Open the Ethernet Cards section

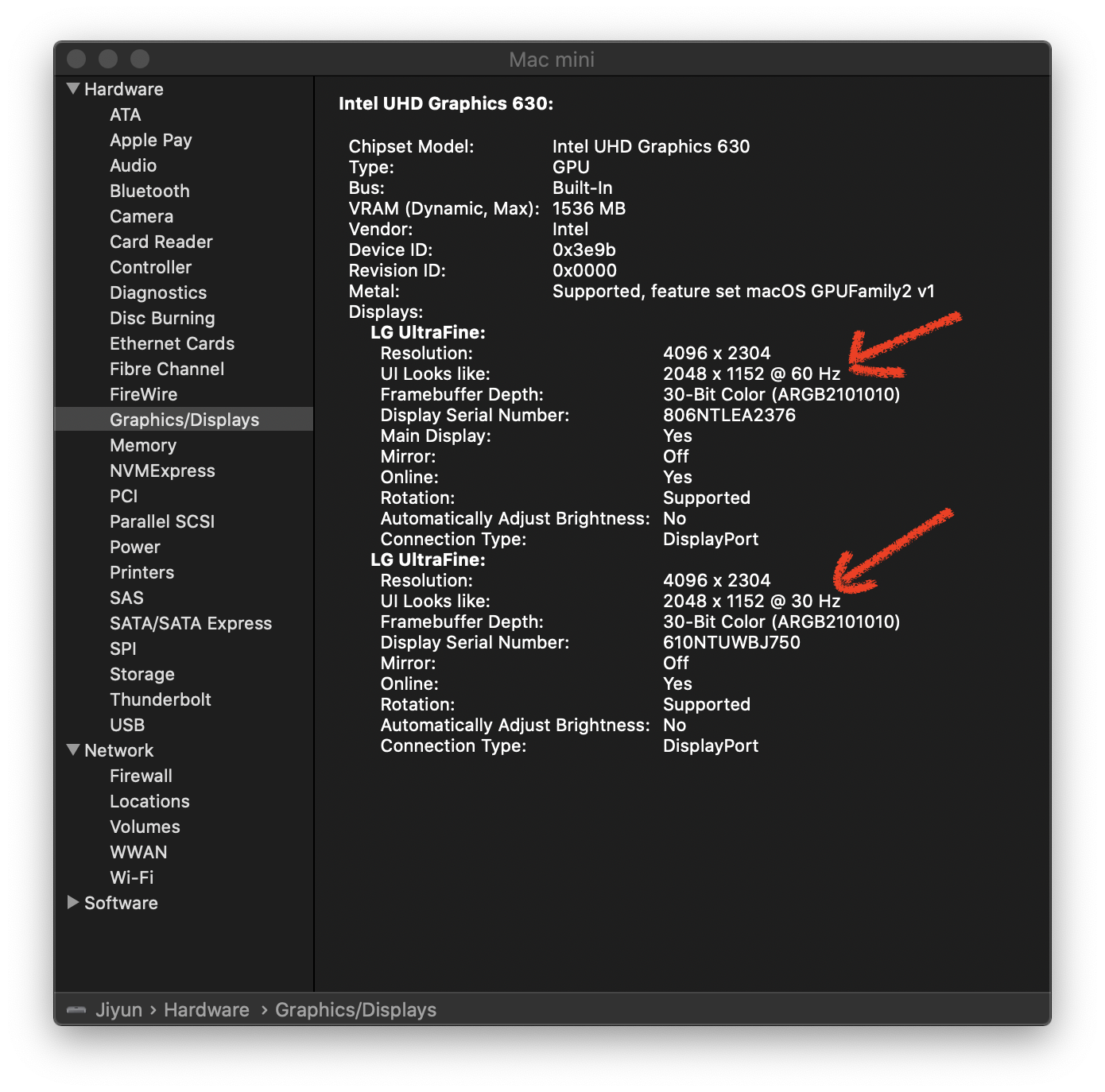click(x=172, y=343)
